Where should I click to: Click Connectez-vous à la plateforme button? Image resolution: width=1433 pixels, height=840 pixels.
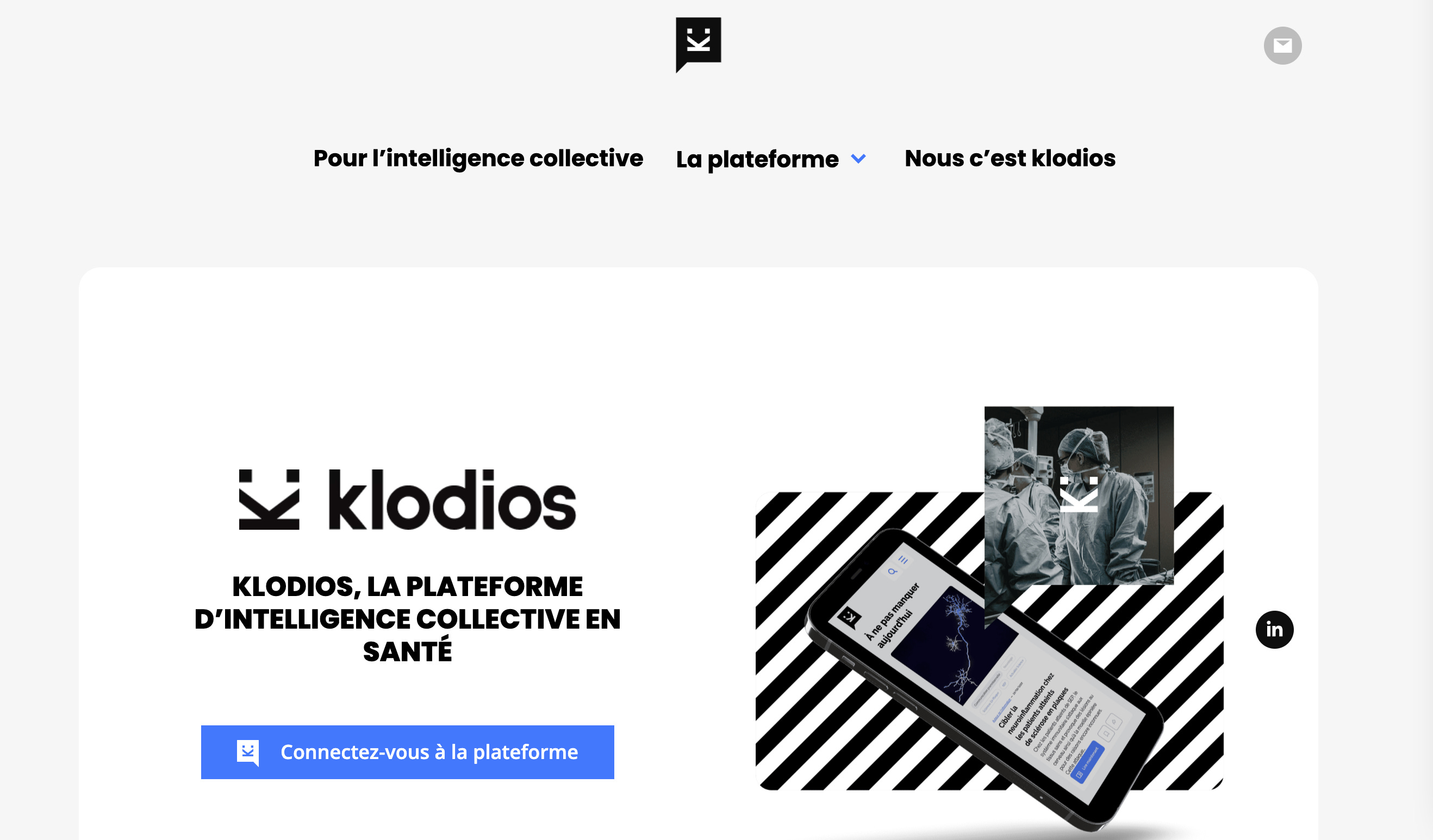click(x=407, y=752)
